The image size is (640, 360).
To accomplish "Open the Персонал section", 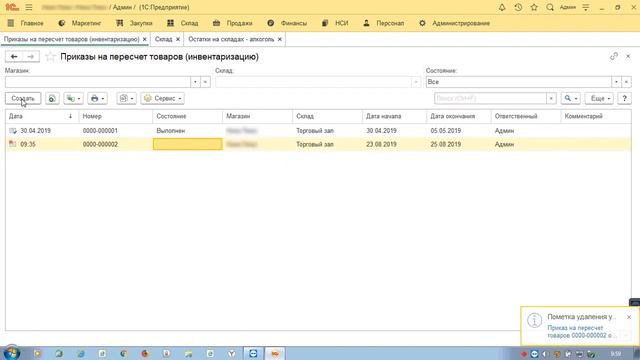I will pos(384,23).
